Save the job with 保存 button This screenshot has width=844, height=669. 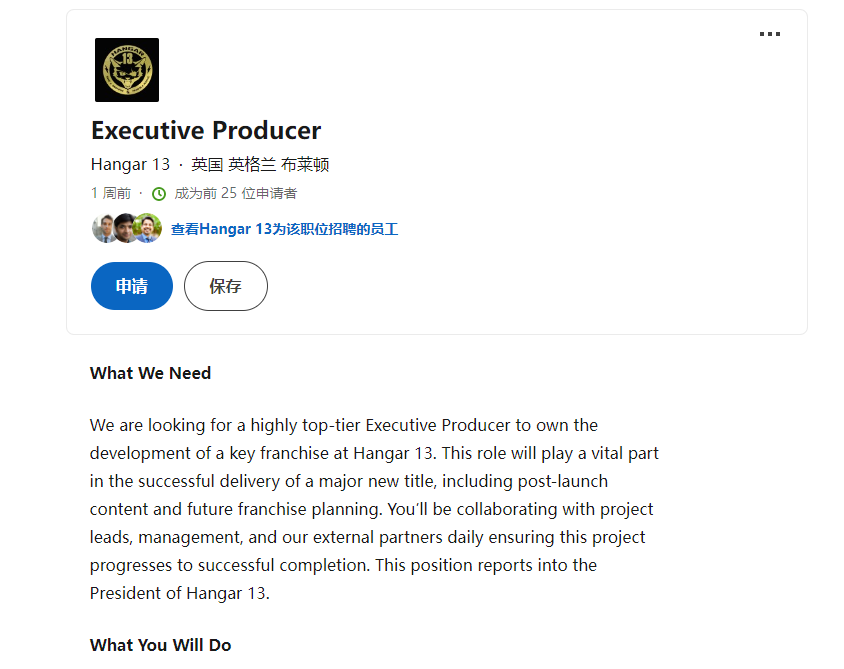[x=225, y=286]
